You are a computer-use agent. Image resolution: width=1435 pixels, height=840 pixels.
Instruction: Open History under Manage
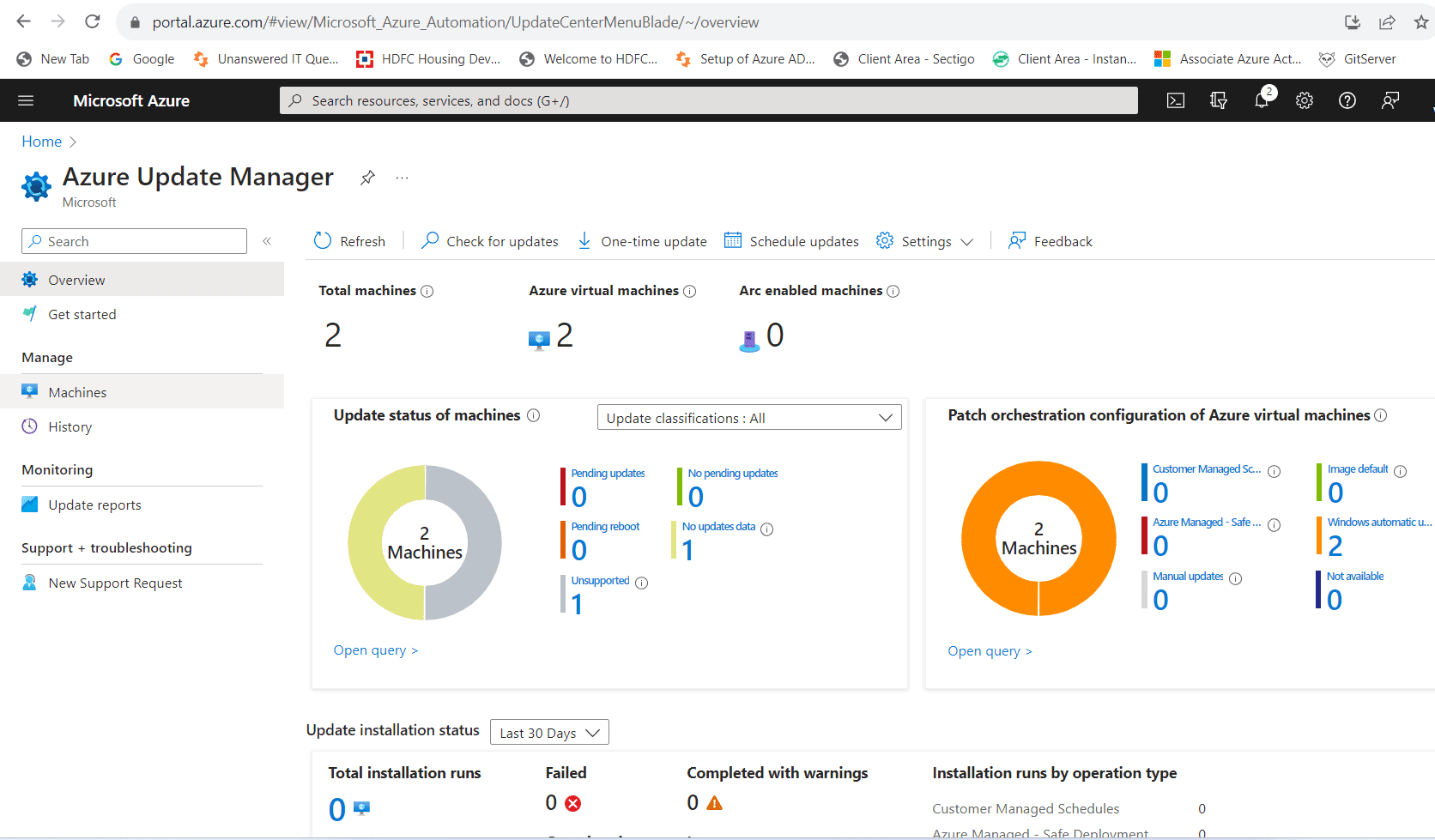142,426
